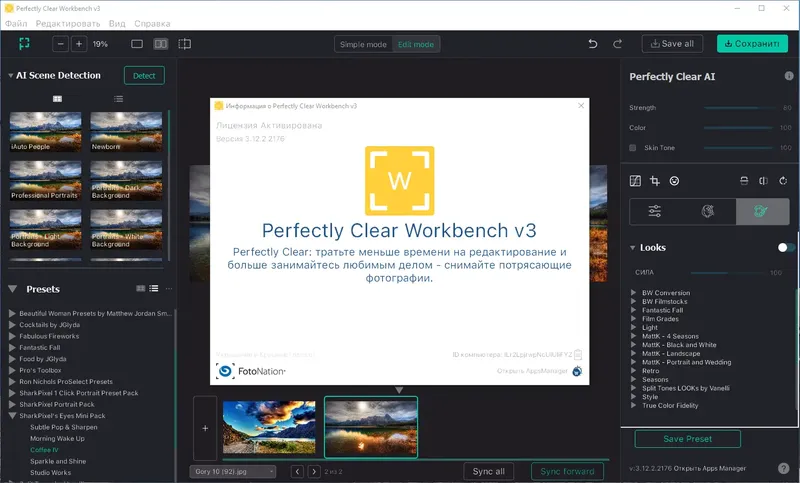This screenshot has width=800, height=483.
Task: Click the Sync all button
Action: click(x=488, y=472)
